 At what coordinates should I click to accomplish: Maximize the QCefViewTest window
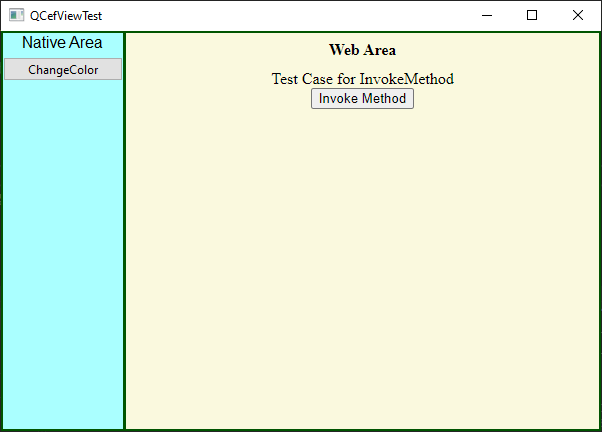click(x=532, y=15)
